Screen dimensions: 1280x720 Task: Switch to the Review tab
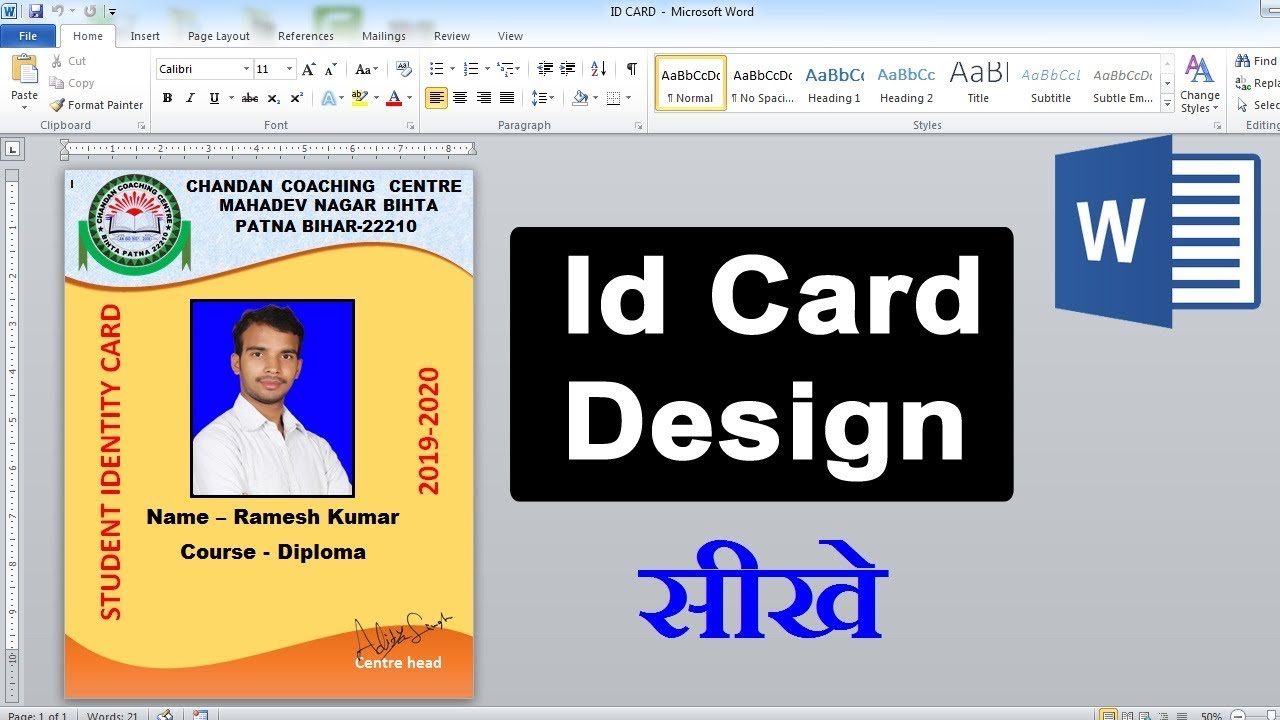coord(452,36)
